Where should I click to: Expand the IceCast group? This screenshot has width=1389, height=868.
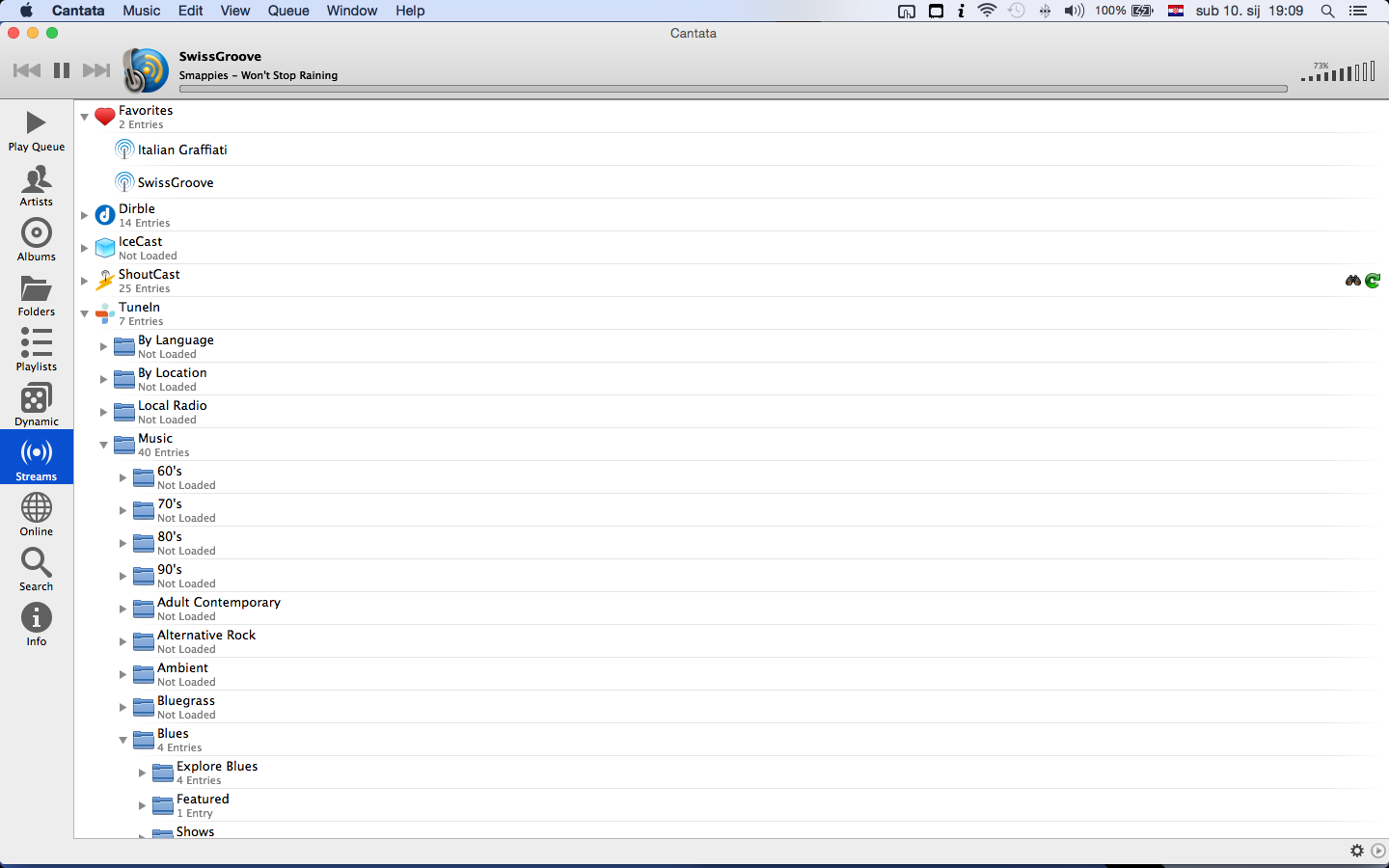point(85,248)
